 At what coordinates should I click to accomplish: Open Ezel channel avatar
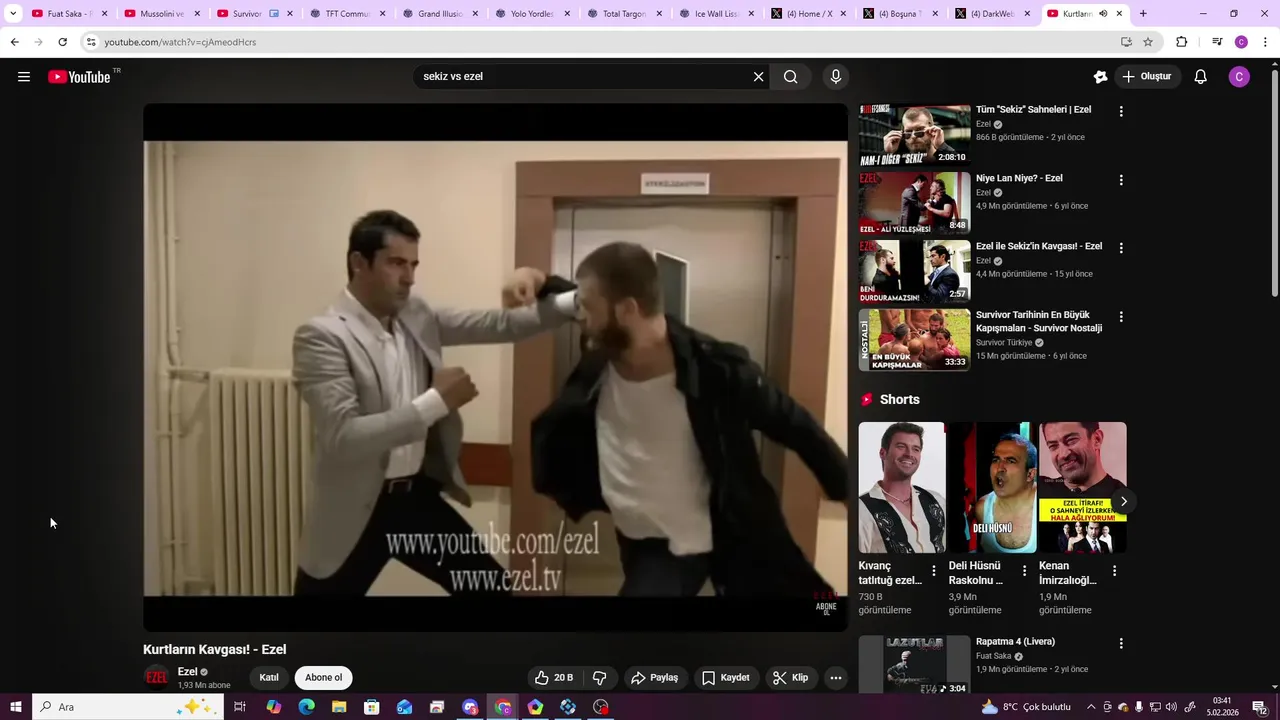157,678
